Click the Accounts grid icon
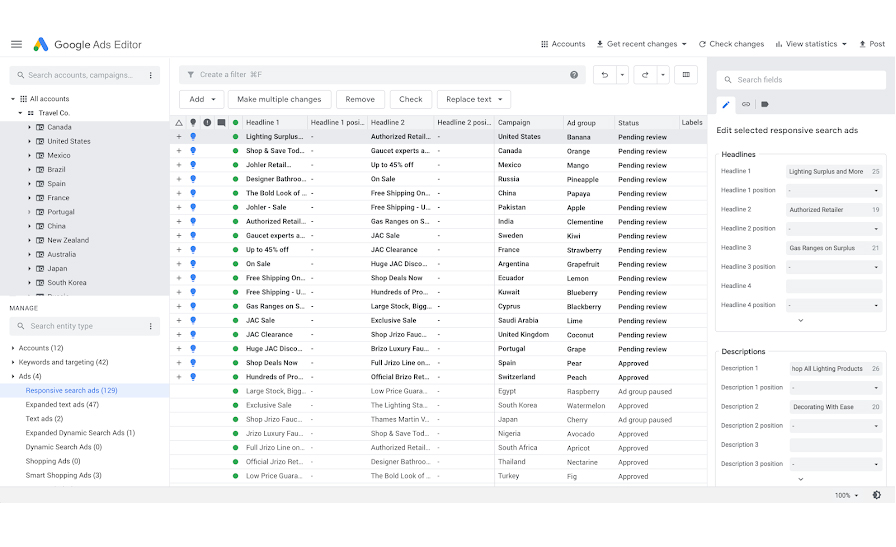Screen dimensions: 896x547 tap(544, 44)
